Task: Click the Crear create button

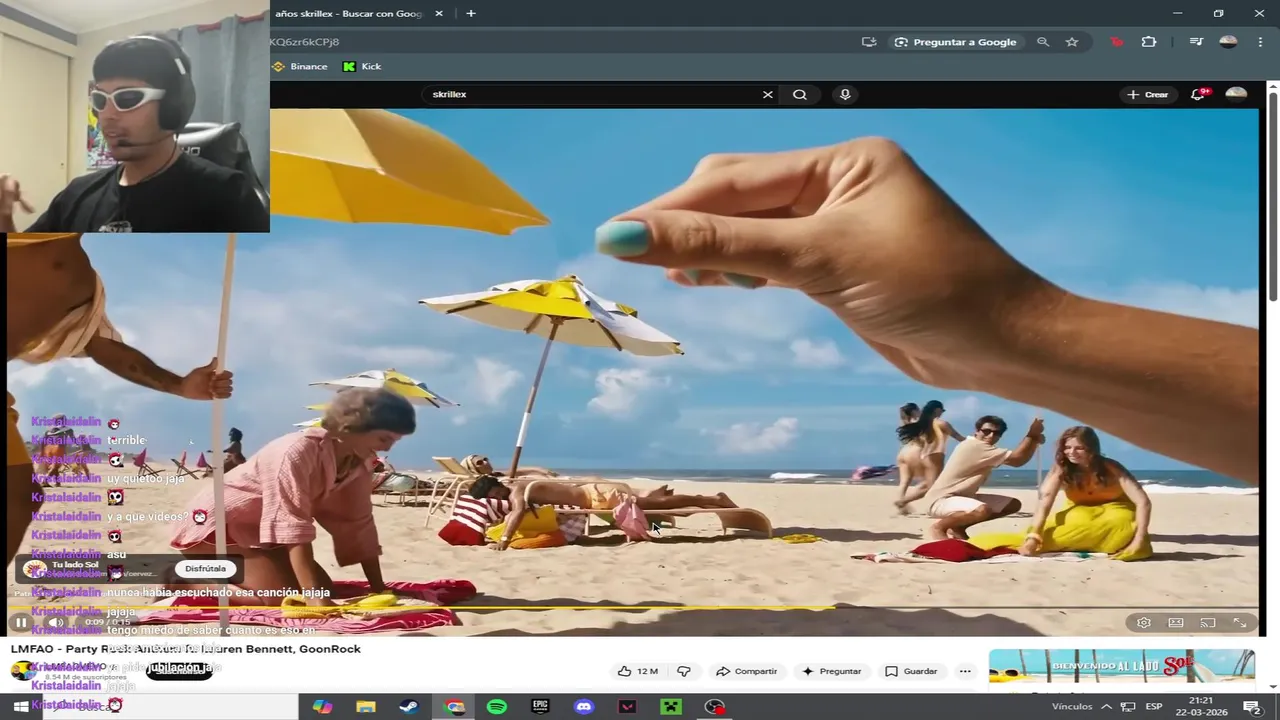Action: coord(1147,94)
